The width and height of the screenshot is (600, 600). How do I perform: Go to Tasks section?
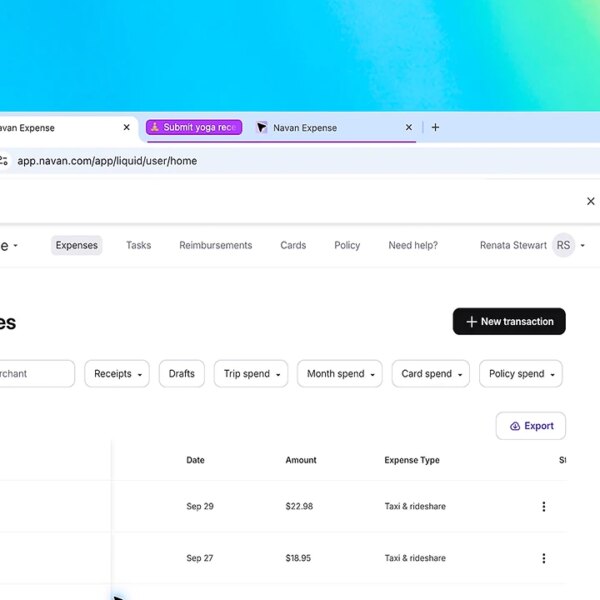(139, 245)
